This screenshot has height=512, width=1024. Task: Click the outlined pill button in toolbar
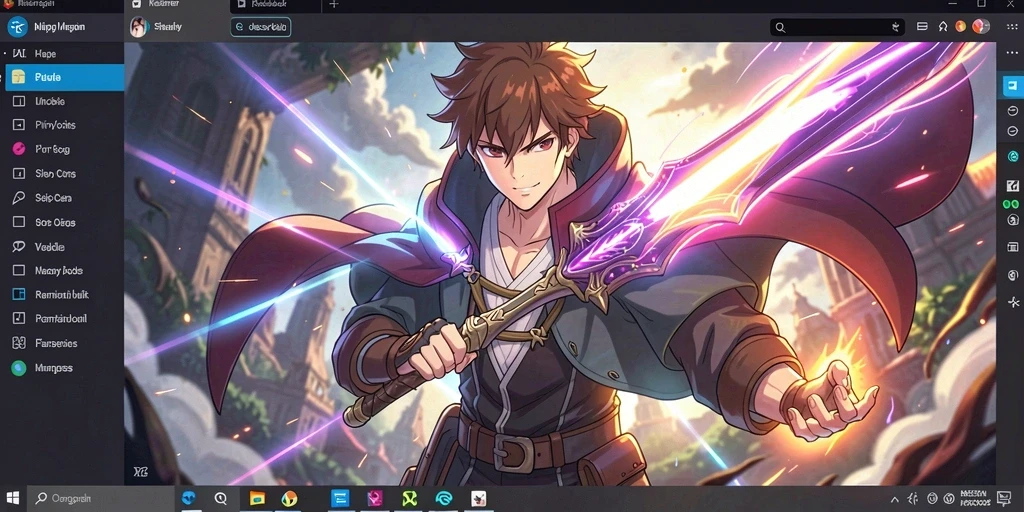point(261,27)
